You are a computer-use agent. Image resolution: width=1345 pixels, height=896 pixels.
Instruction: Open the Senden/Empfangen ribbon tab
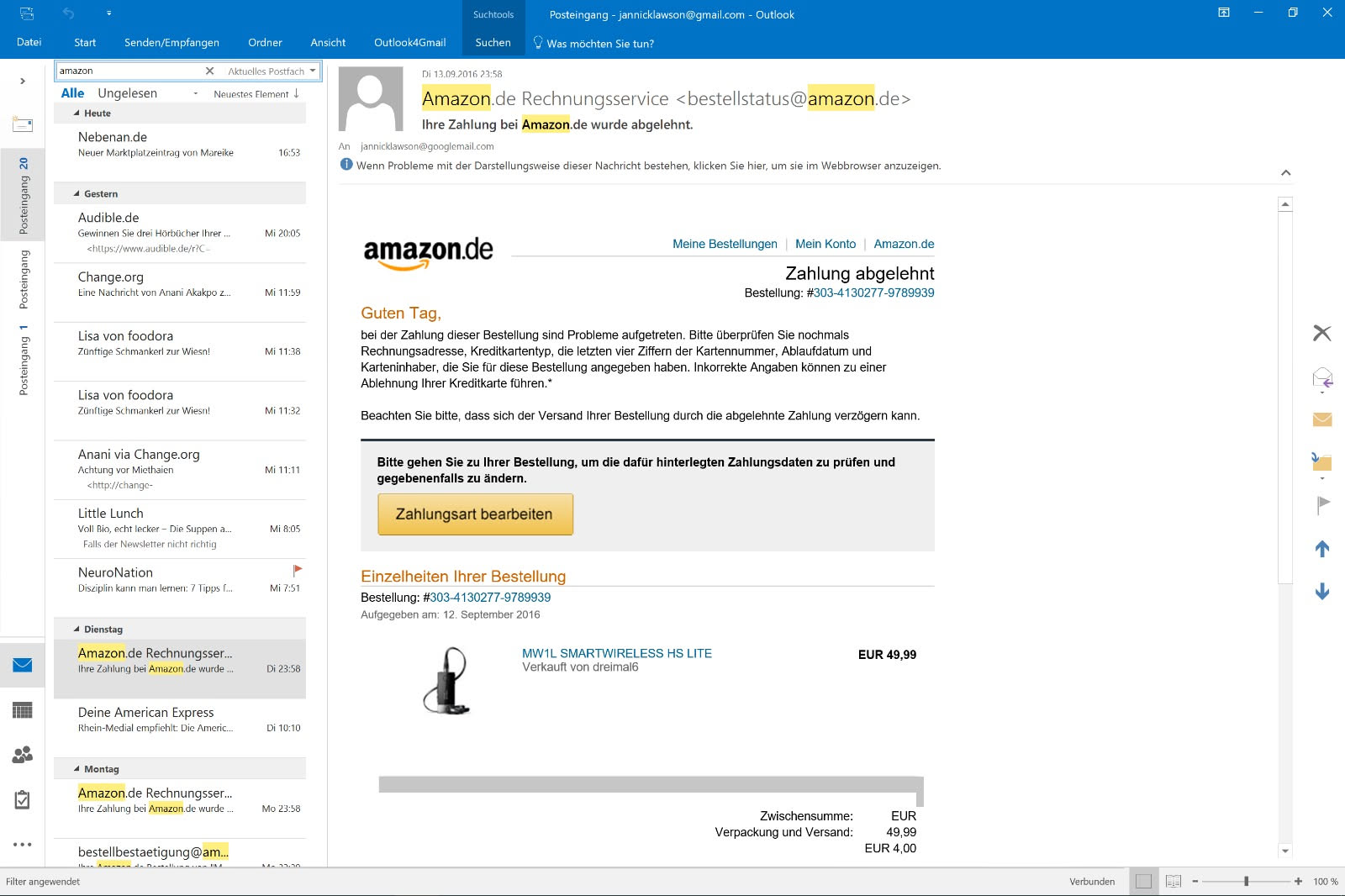click(x=171, y=43)
